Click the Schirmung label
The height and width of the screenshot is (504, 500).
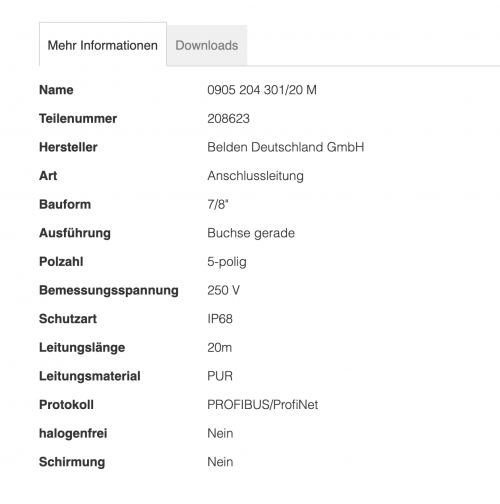pyautogui.click(x=72, y=462)
